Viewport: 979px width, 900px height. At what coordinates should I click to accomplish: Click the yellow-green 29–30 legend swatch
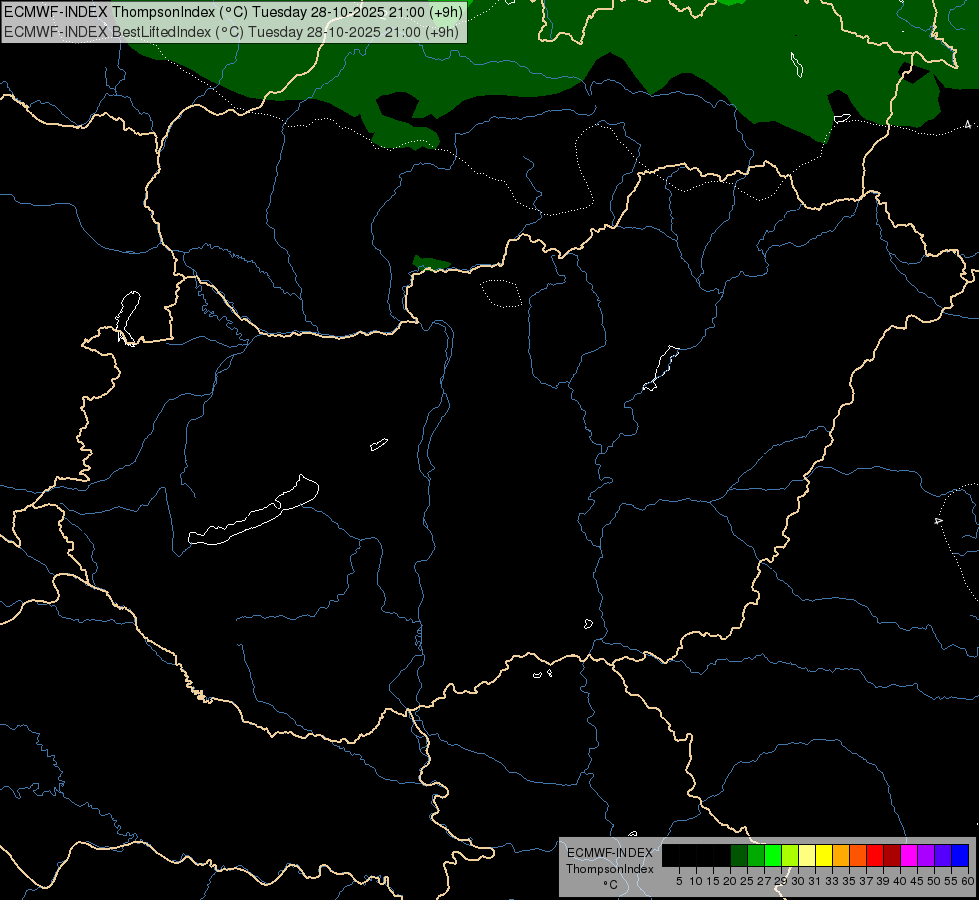click(x=790, y=855)
